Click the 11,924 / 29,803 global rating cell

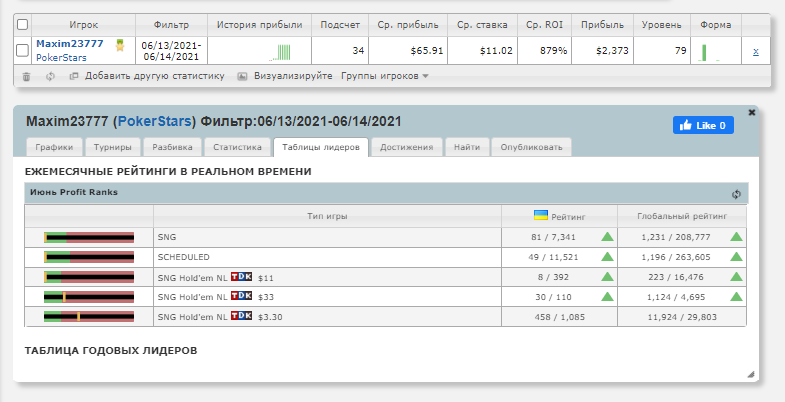pyautogui.click(x=682, y=317)
